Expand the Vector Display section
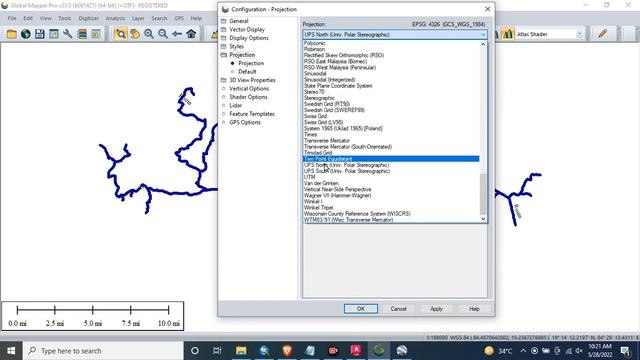640x360 pixels. [224, 29]
